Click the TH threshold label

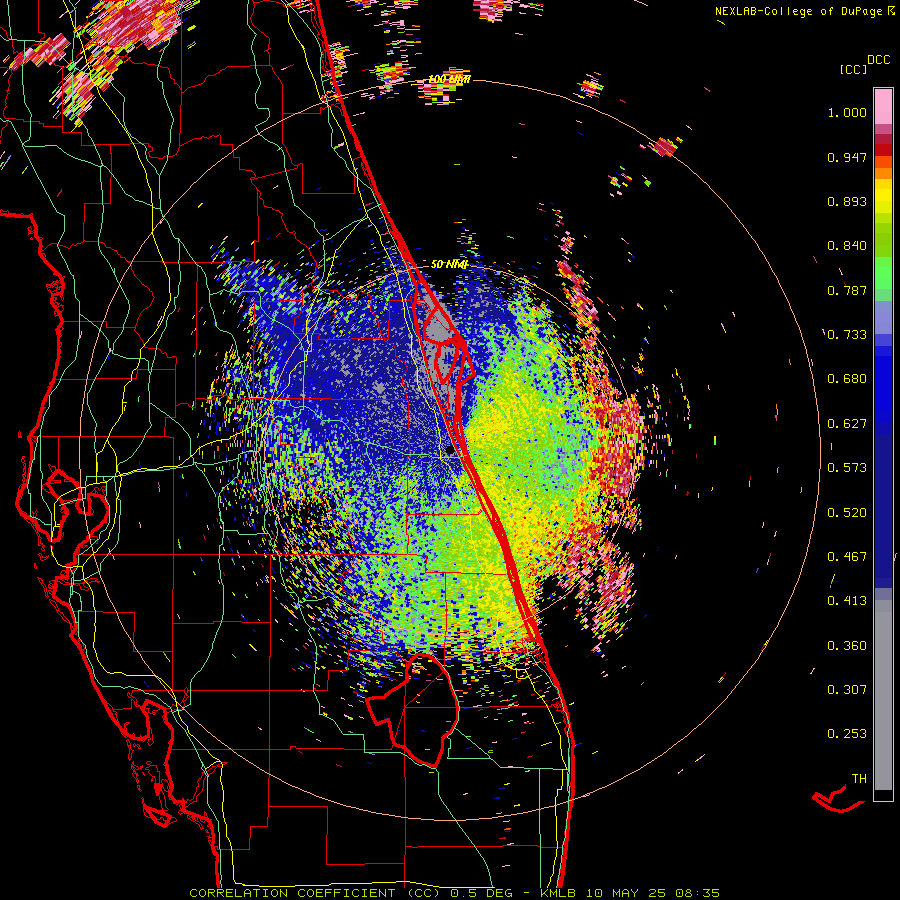coord(859,779)
